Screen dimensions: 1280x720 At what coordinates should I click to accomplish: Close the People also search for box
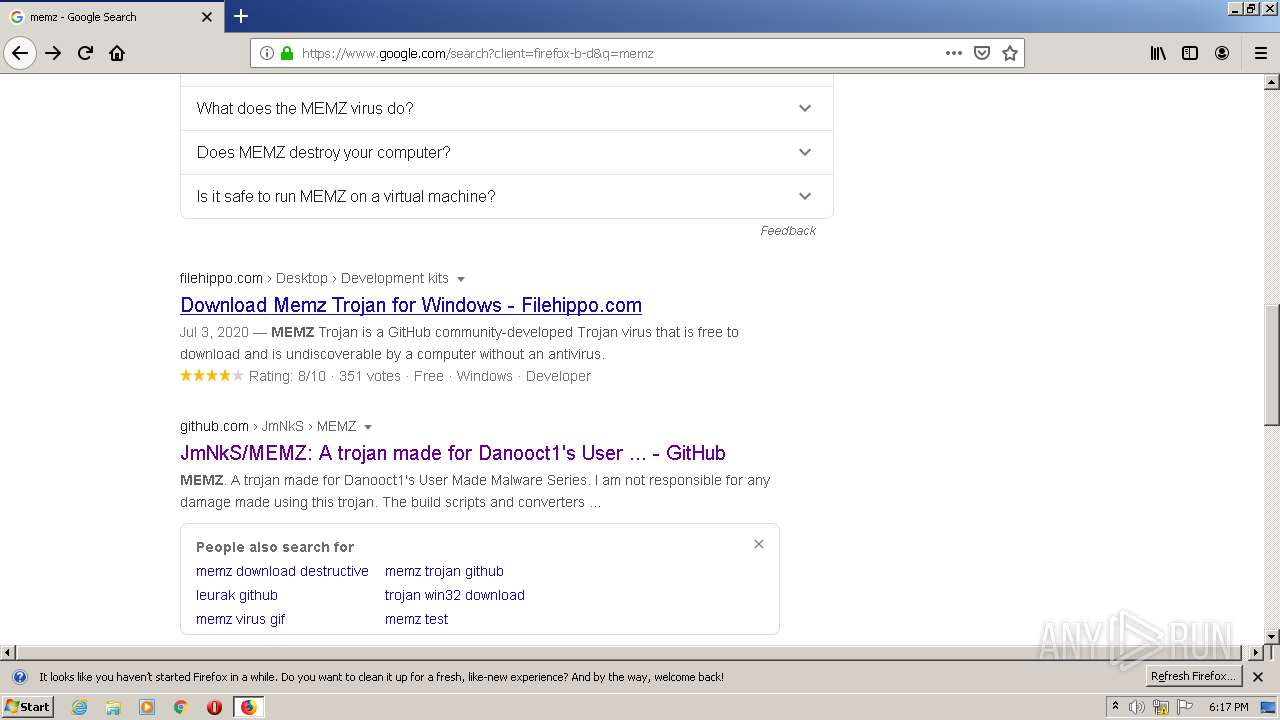click(x=759, y=544)
